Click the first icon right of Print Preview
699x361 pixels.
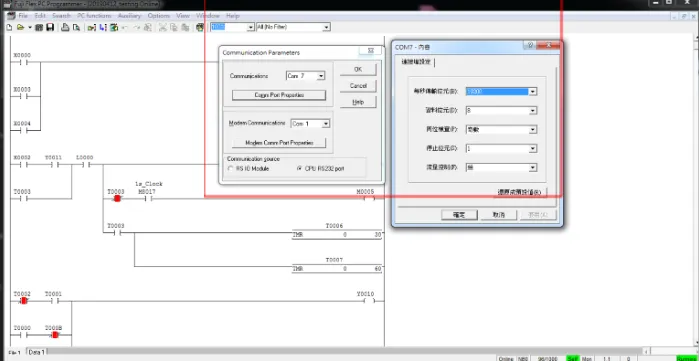coord(91,27)
